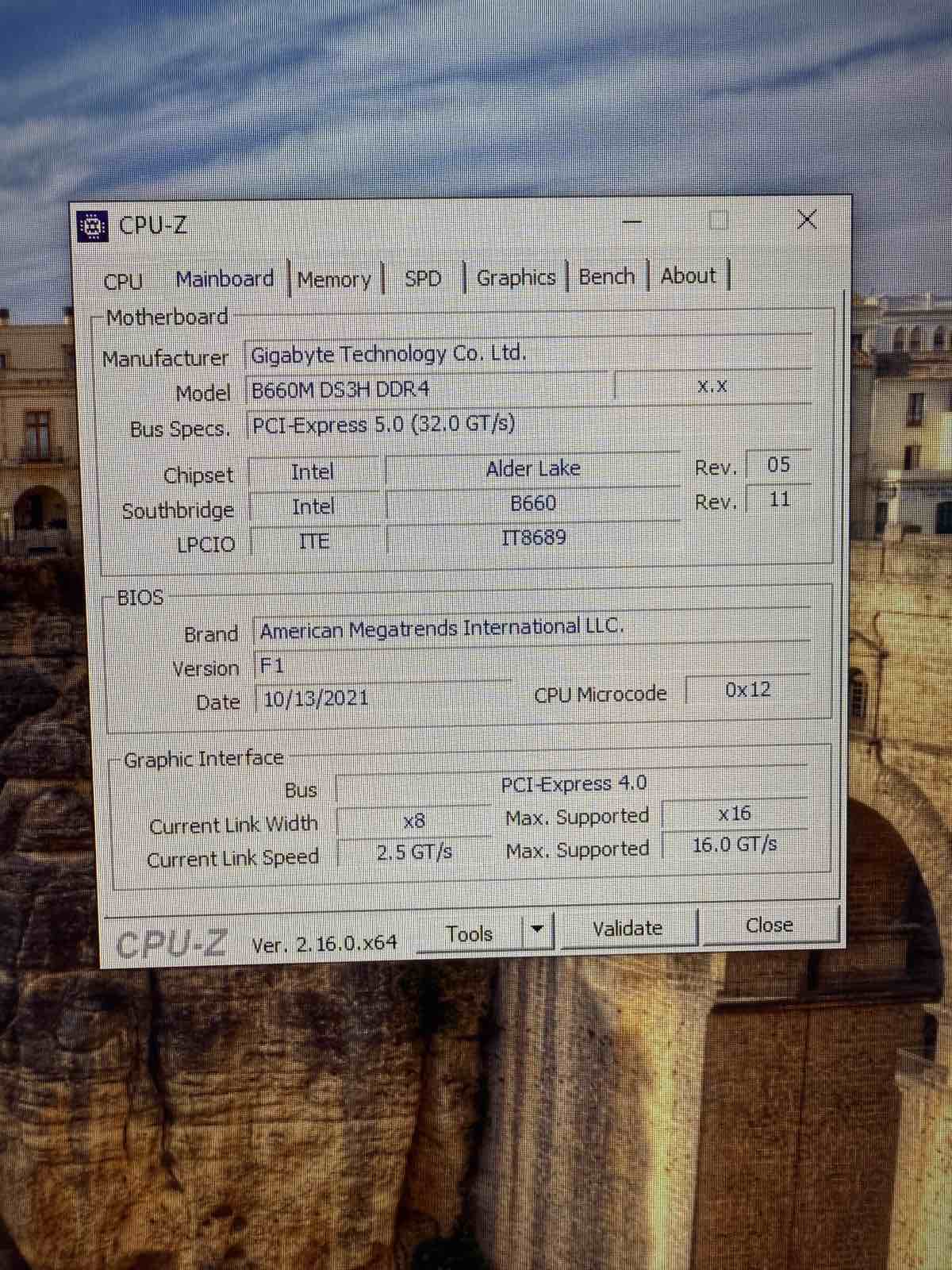Click the Validate button
The height and width of the screenshot is (1270, 952).
point(627,928)
